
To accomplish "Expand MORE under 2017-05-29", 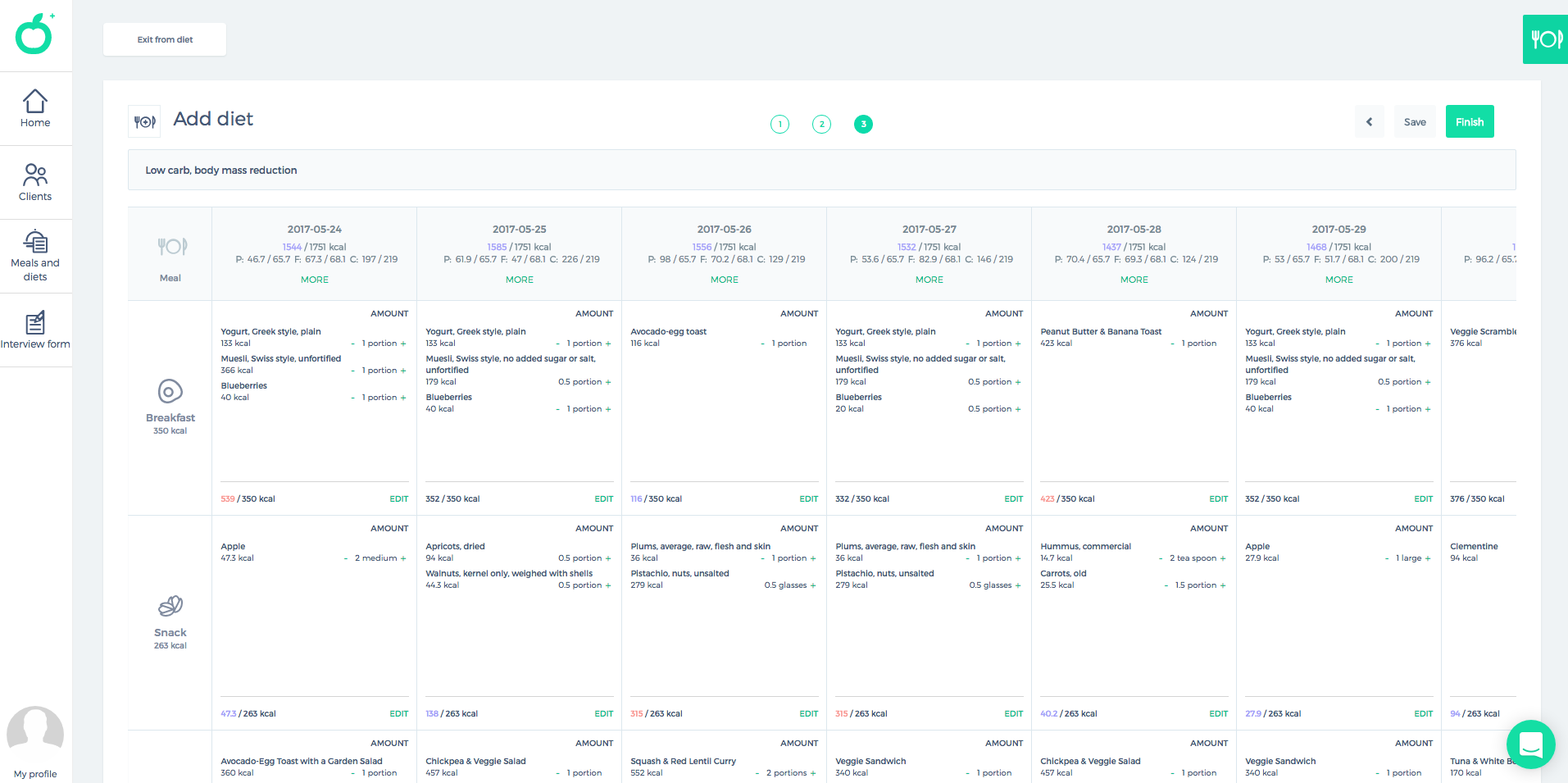I will coord(1339,280).
